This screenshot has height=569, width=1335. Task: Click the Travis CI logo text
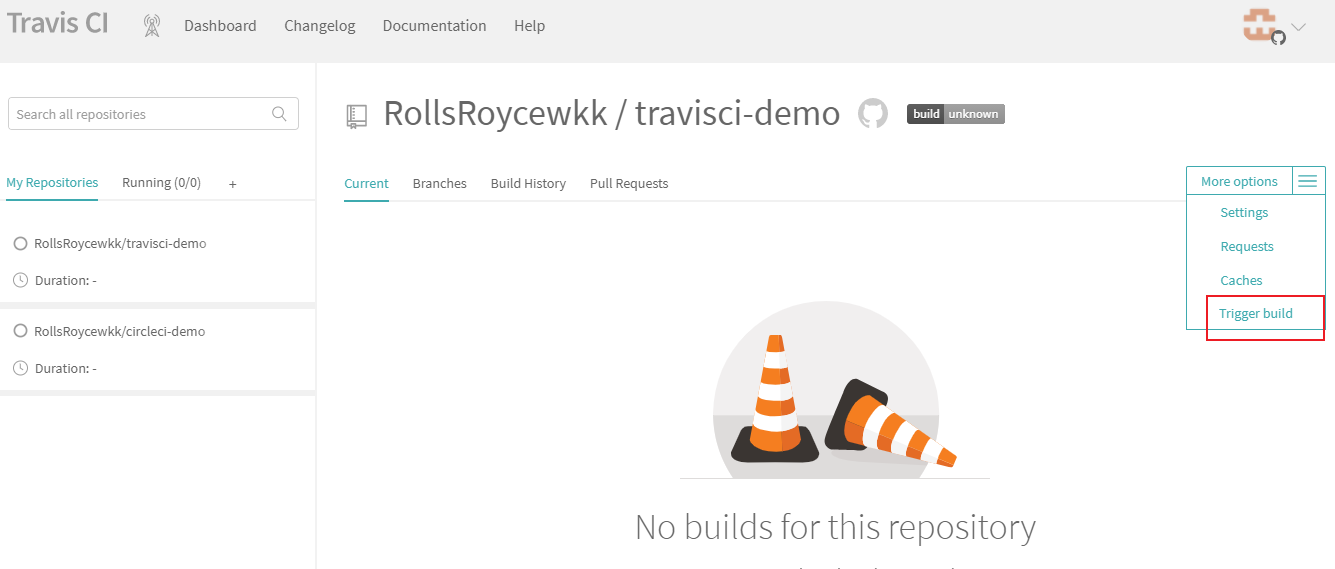click(58, 24)
